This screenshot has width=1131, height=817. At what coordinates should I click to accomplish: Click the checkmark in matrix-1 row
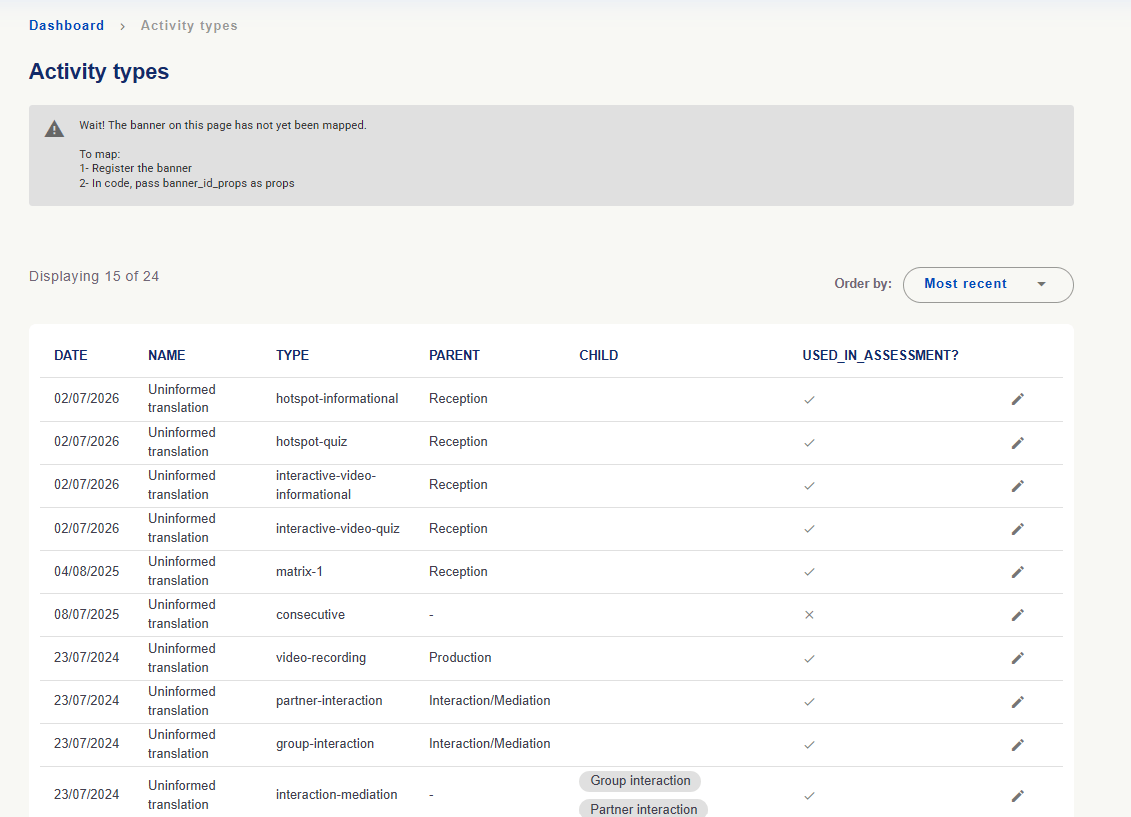(809, 572)
